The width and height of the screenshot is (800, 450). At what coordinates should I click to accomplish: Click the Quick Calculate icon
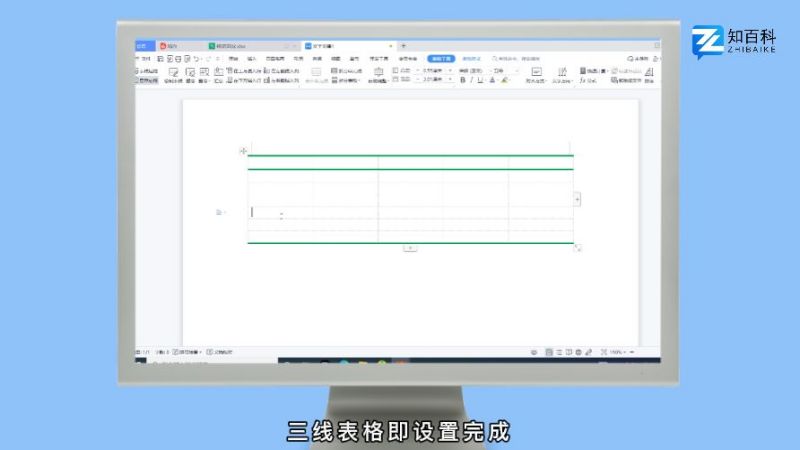pos(593,71)
